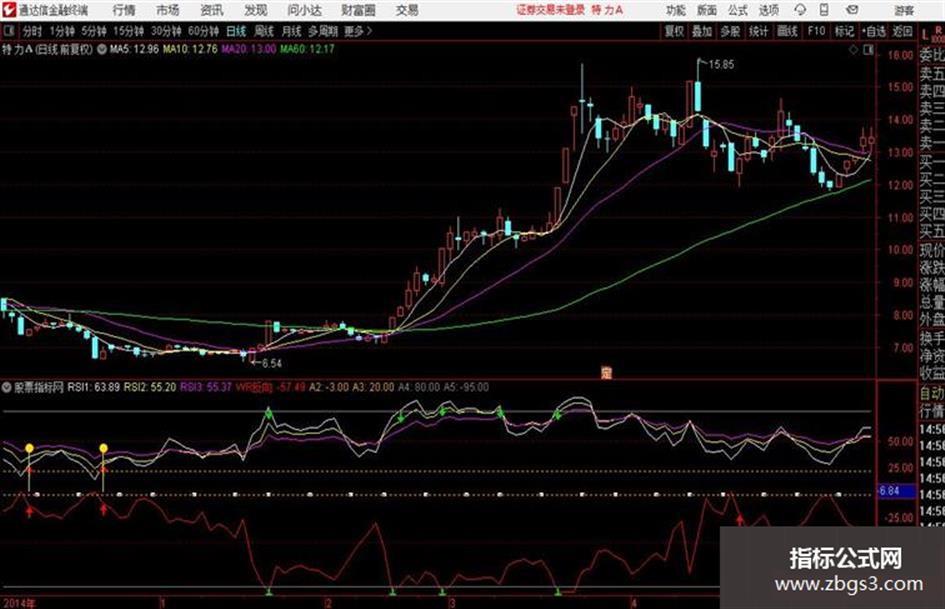Click the first yellow signal dot marker
The image size is (945, 609).
[x=29, y=448]
